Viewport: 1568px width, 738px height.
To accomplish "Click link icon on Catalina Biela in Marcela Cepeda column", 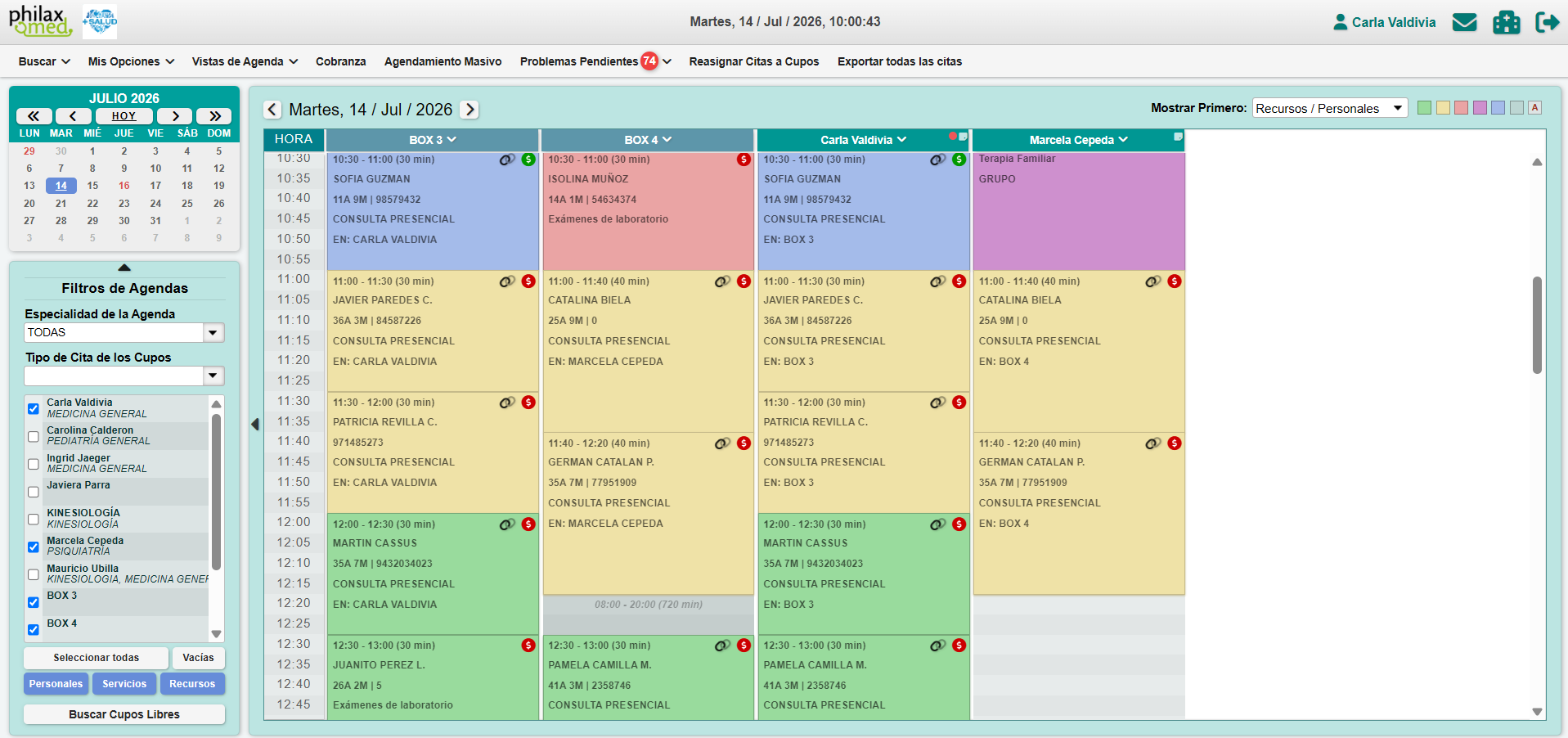I will (1153, 281).
